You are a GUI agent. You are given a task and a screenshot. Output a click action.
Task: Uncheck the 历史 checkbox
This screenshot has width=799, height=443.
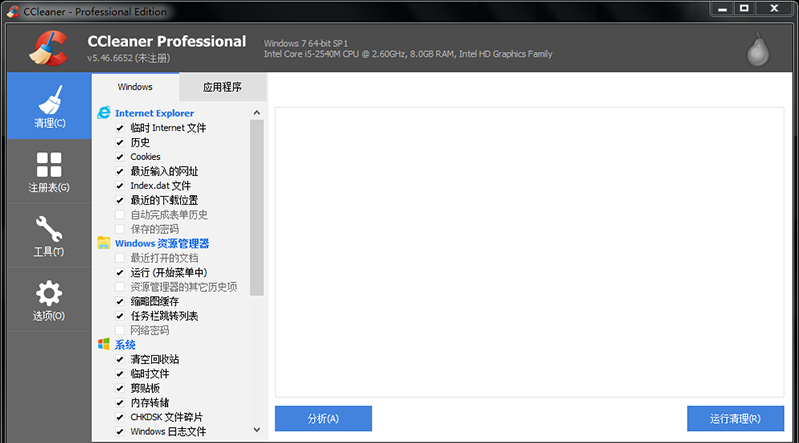tap(120, 142)
